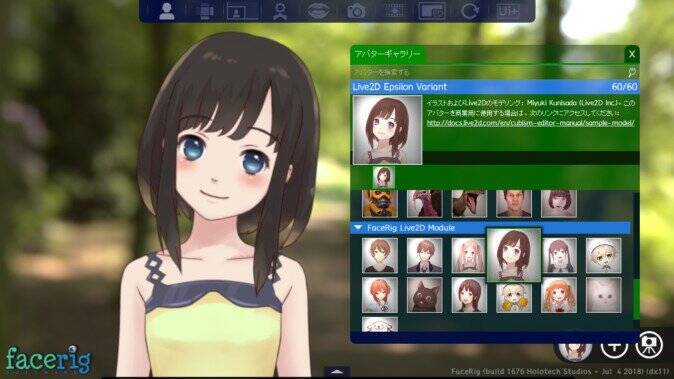This screenshot has width=674, height=379.
Task: Open the lips lip-sync icon
Action: pyautogui.click(x=318, y=11)
